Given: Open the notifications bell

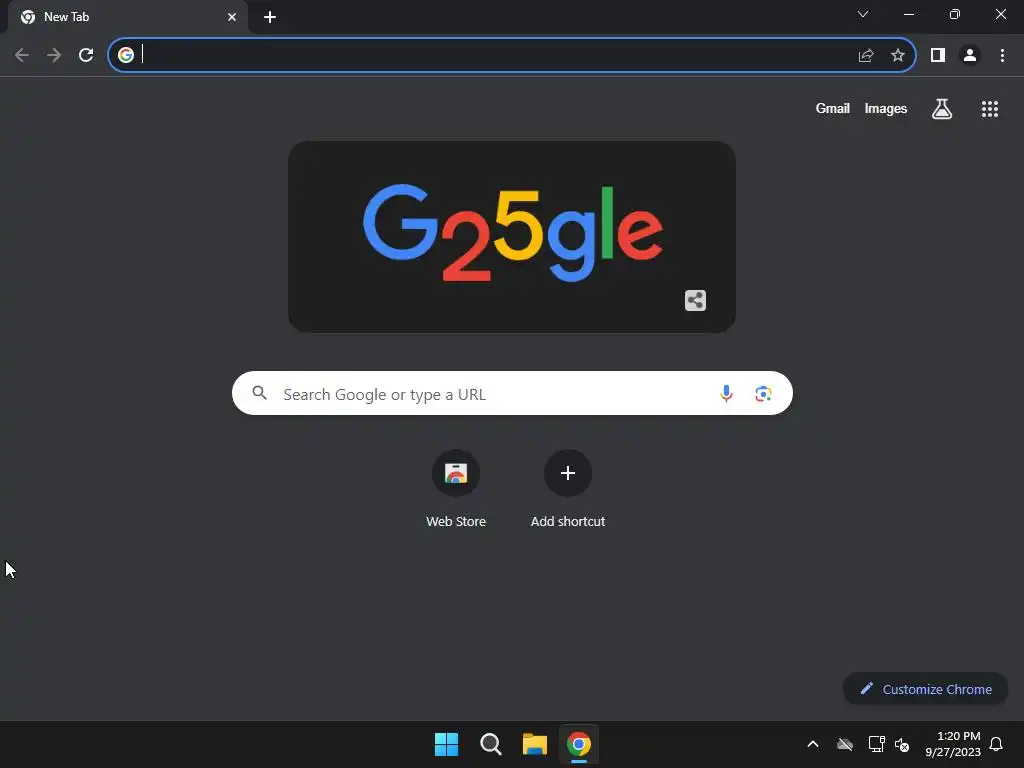Looking at the screenshot, I should (997, 744).
